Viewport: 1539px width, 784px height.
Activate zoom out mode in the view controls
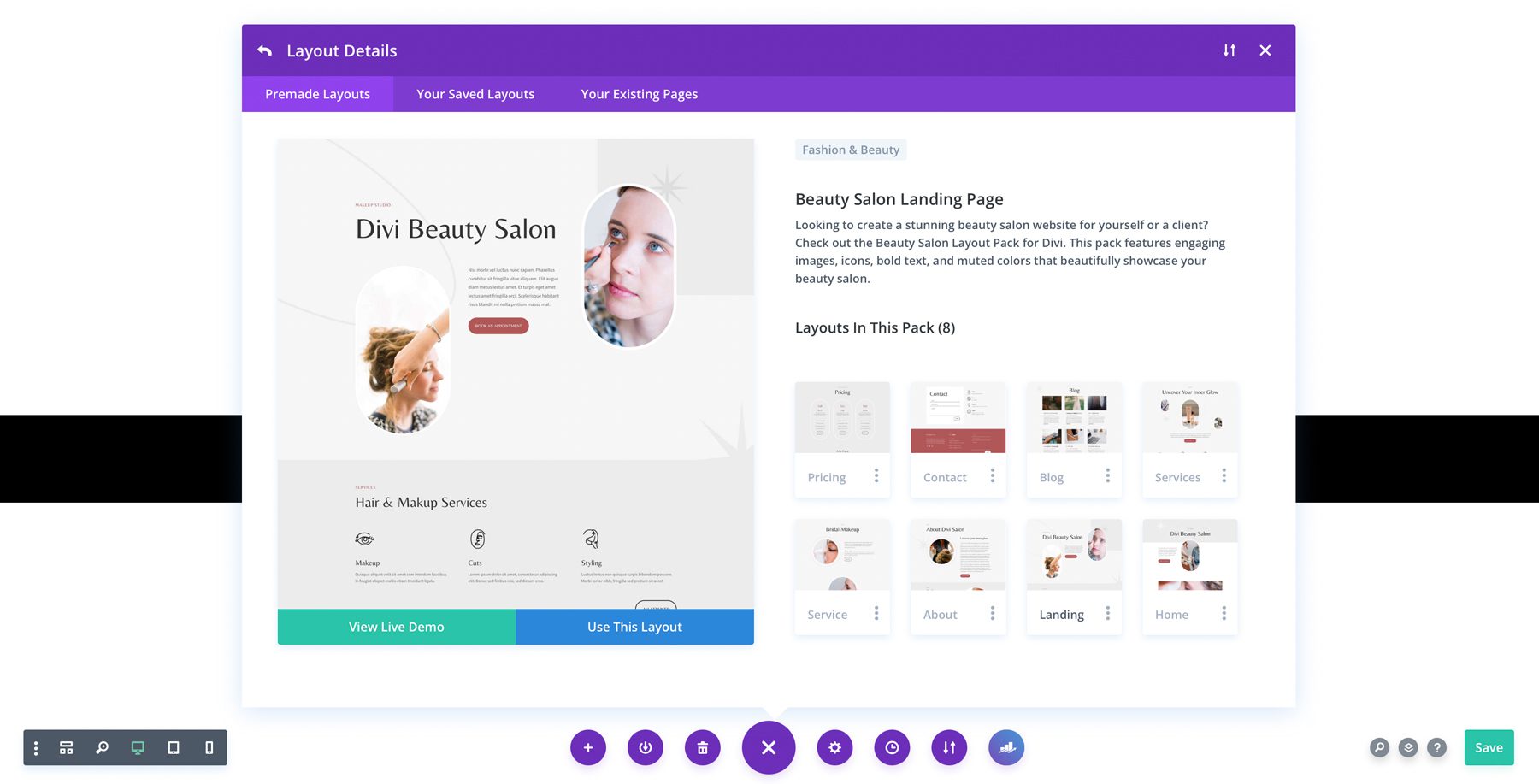[102, 747]
